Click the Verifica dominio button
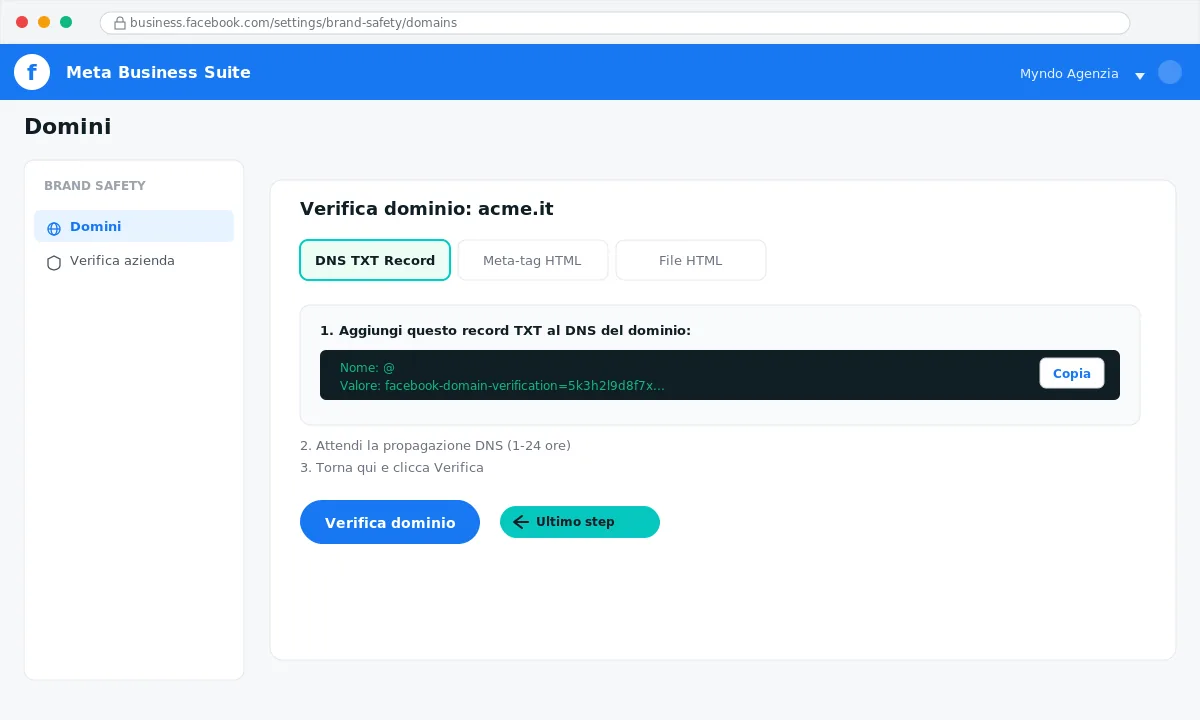 (390, 522)
